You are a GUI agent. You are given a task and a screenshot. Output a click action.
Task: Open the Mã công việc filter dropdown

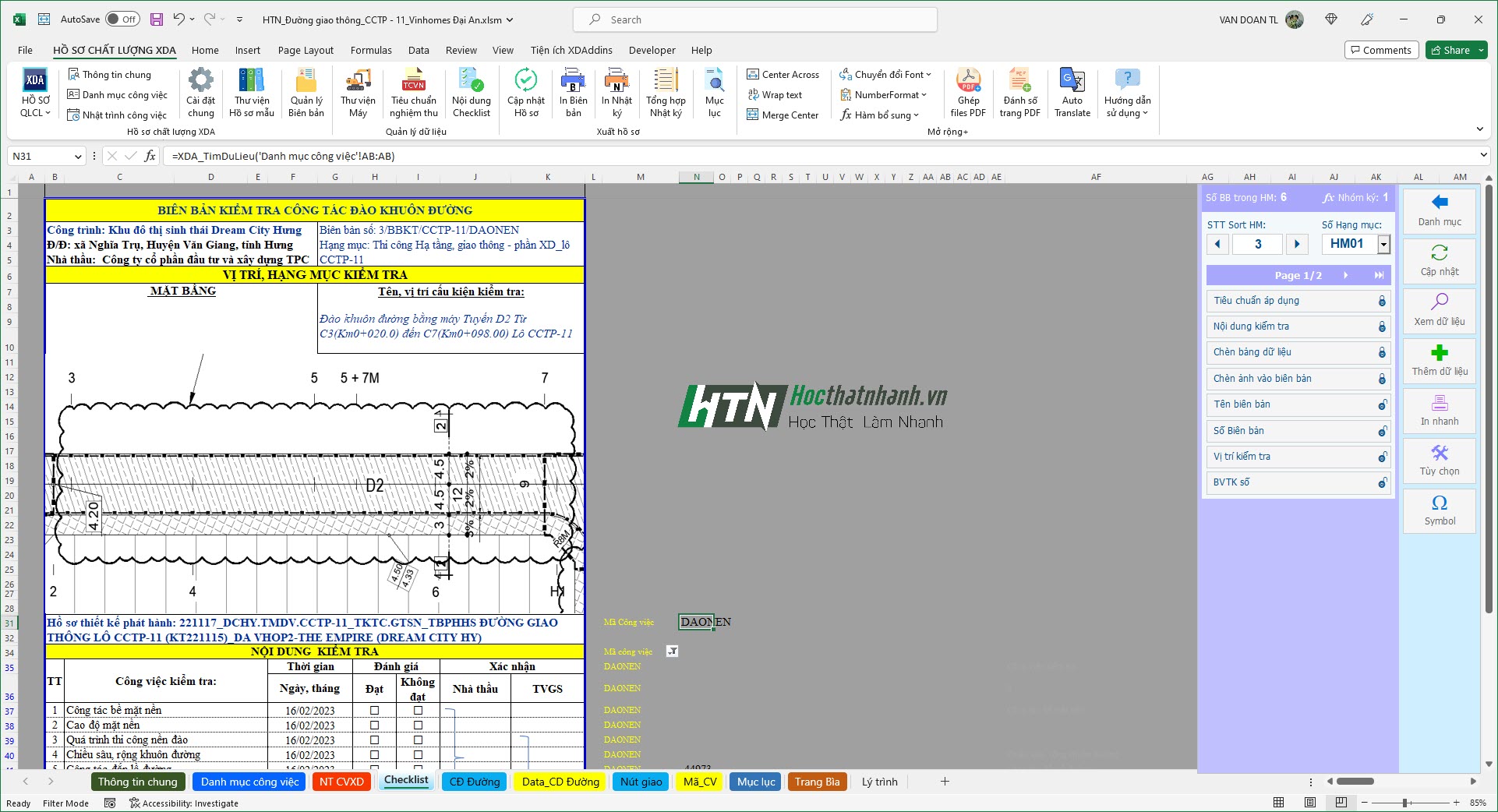click(671, 651)
